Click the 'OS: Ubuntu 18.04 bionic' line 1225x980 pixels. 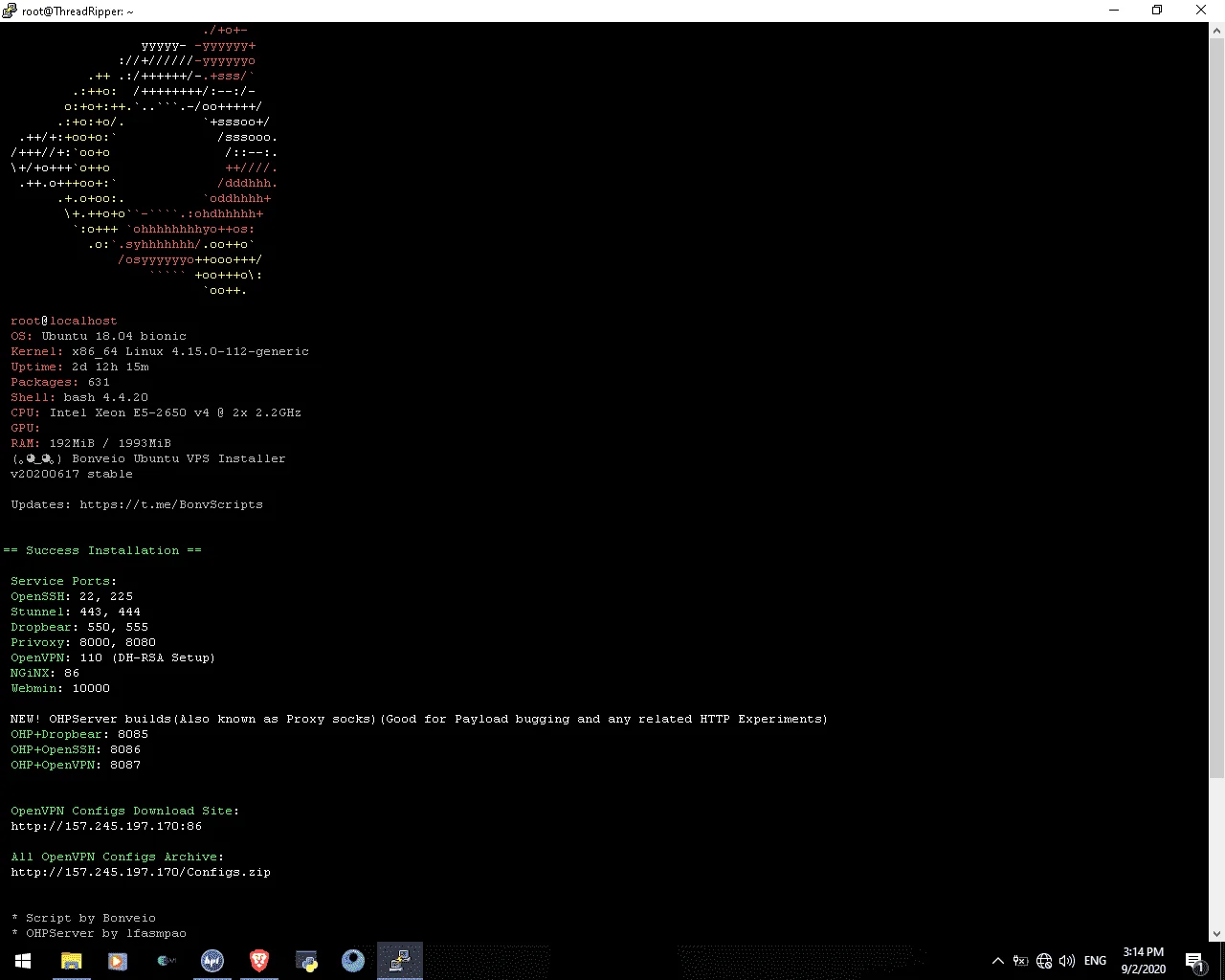click(99, 336)
